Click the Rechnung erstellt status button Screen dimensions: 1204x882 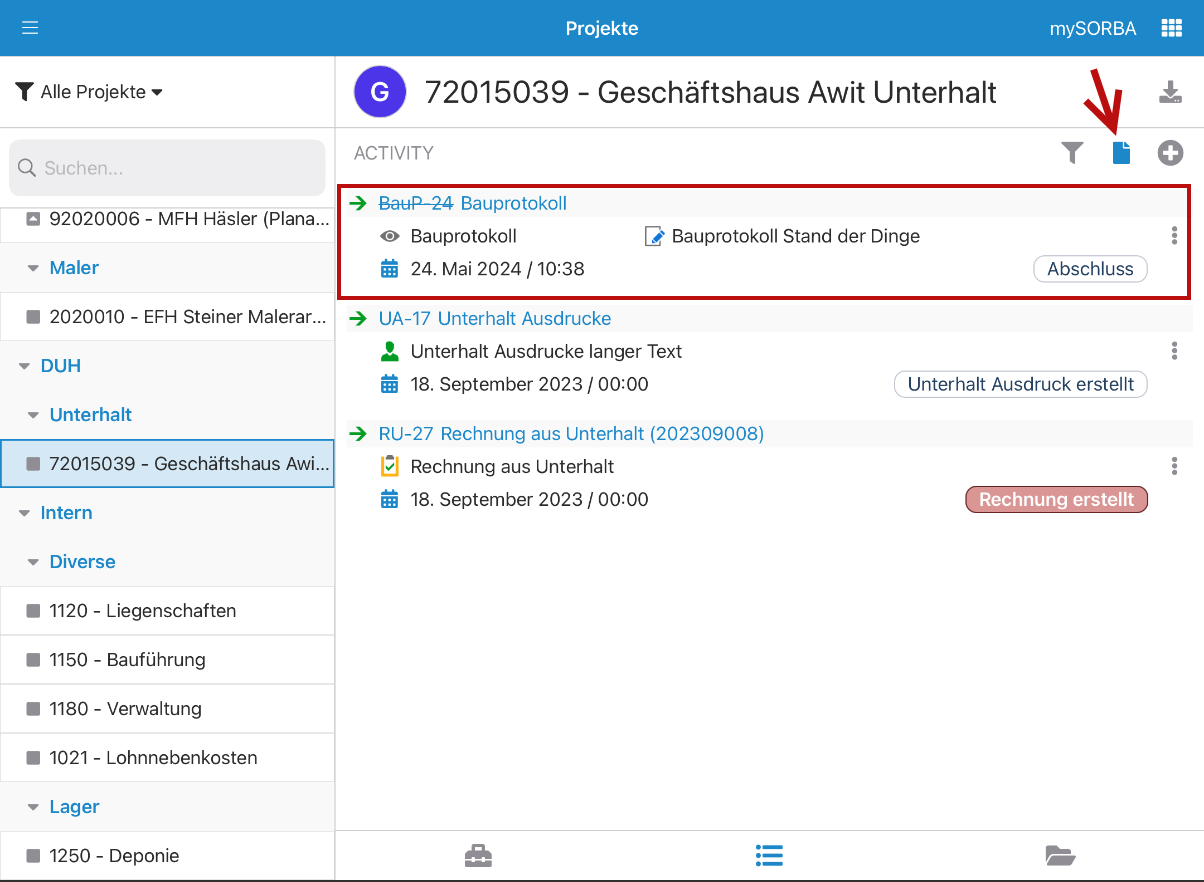tap(1056, 499)
